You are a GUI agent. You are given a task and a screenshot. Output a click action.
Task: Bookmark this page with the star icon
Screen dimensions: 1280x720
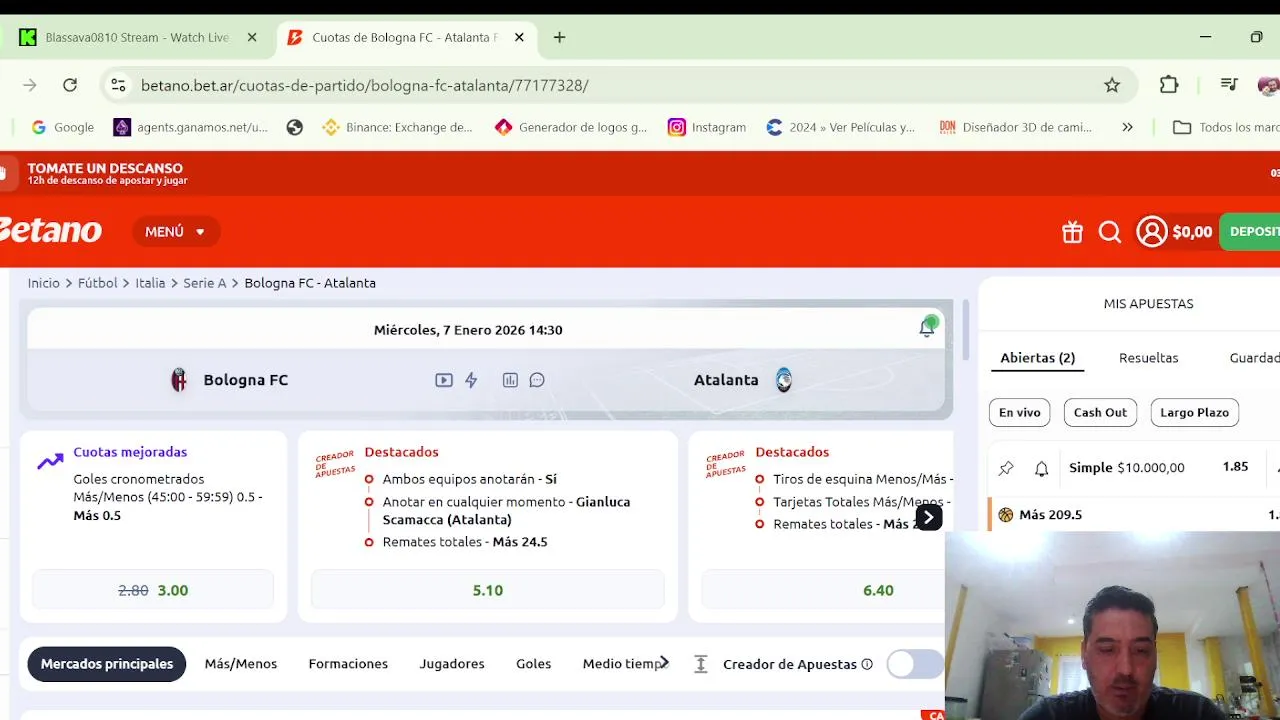click(1112, 85)
